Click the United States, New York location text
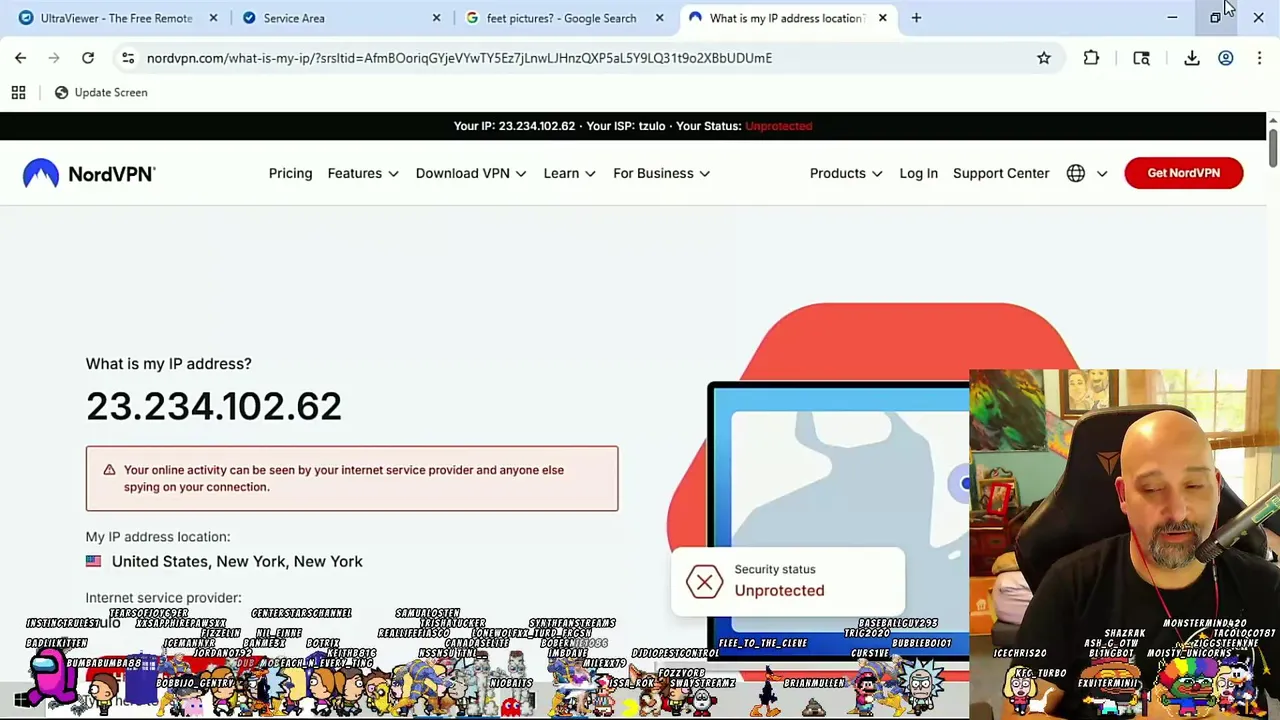The image size is (1280, 720). pyautogui.click(x=237, y=562)
